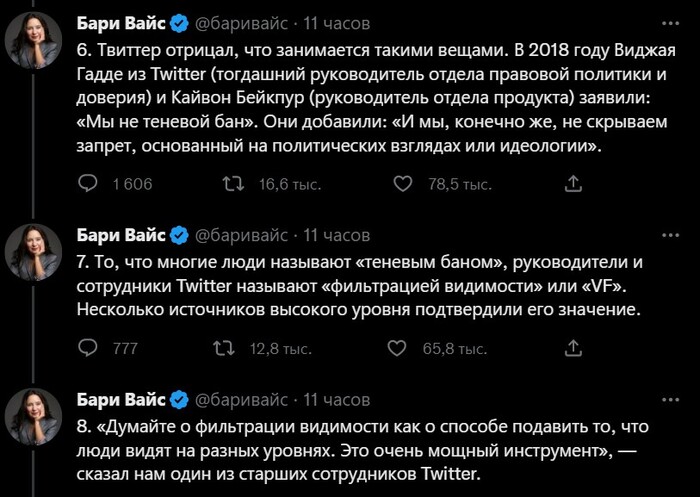Open author avatar on tweet 8
This screenshot has height=497, width=700.
(x=36, y=419)
